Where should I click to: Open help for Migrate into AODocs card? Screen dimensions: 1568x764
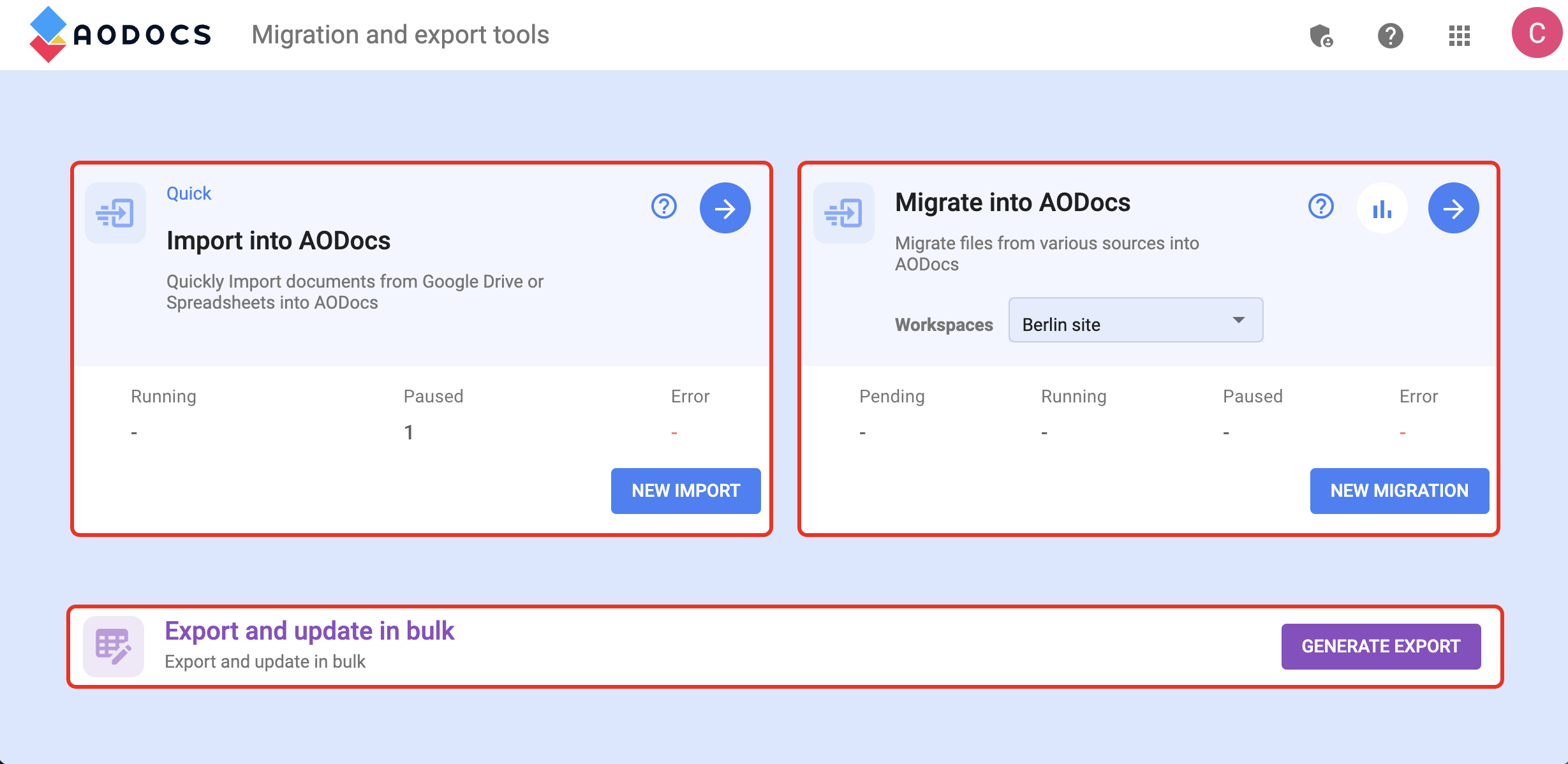1320,207
